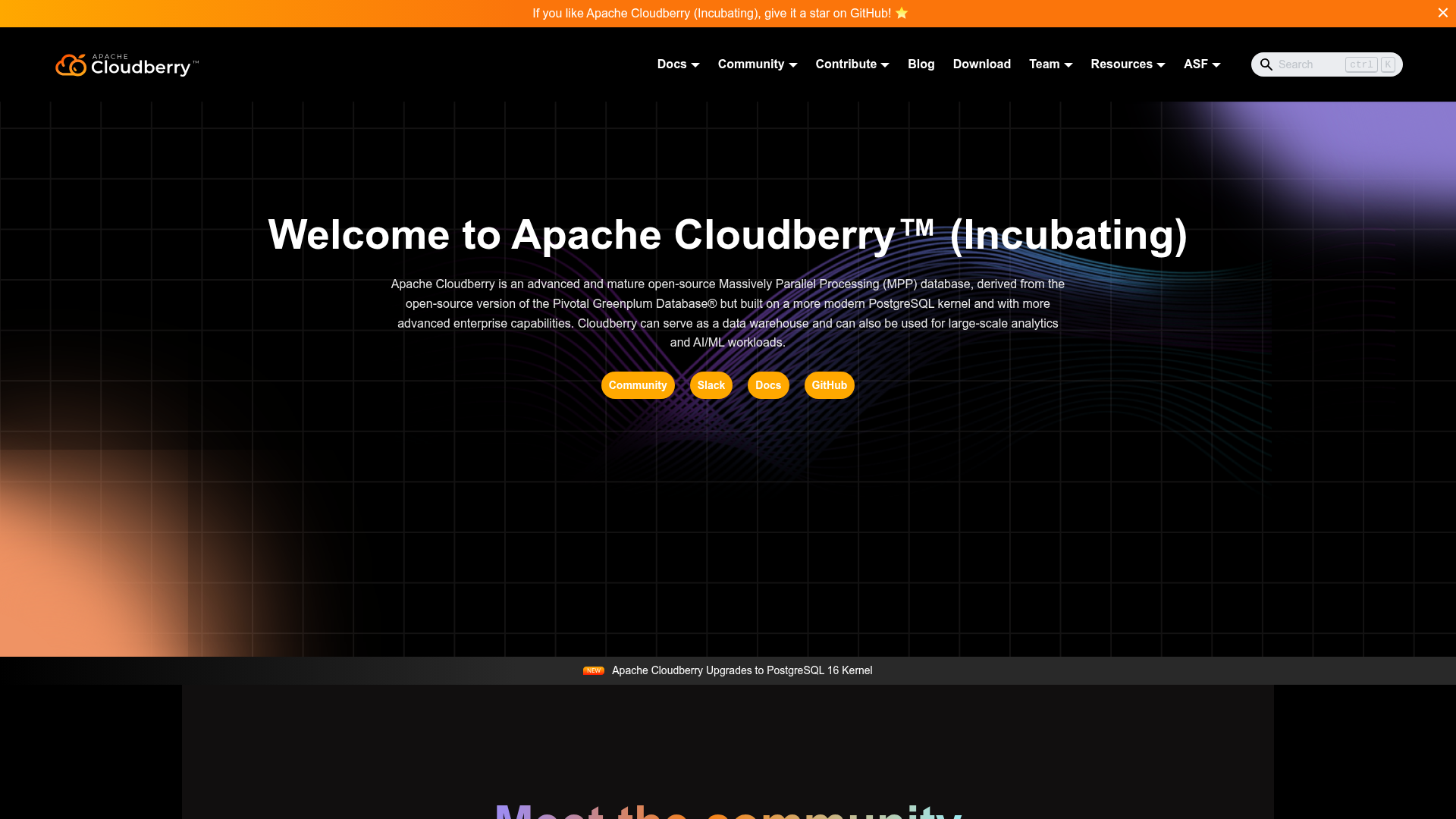Click the NEW badge in news bar
The width and height of the screenshot is (1456, 819).
(593, 670)
